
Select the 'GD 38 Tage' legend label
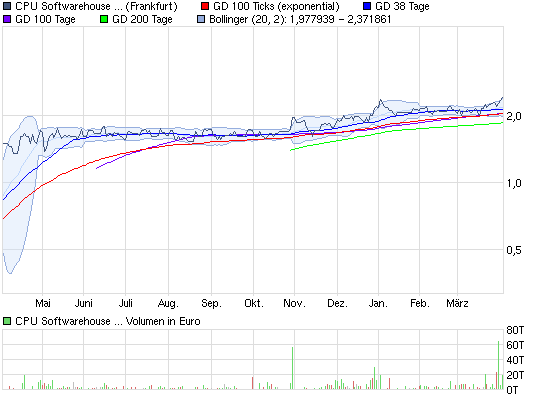coord(402,6)
